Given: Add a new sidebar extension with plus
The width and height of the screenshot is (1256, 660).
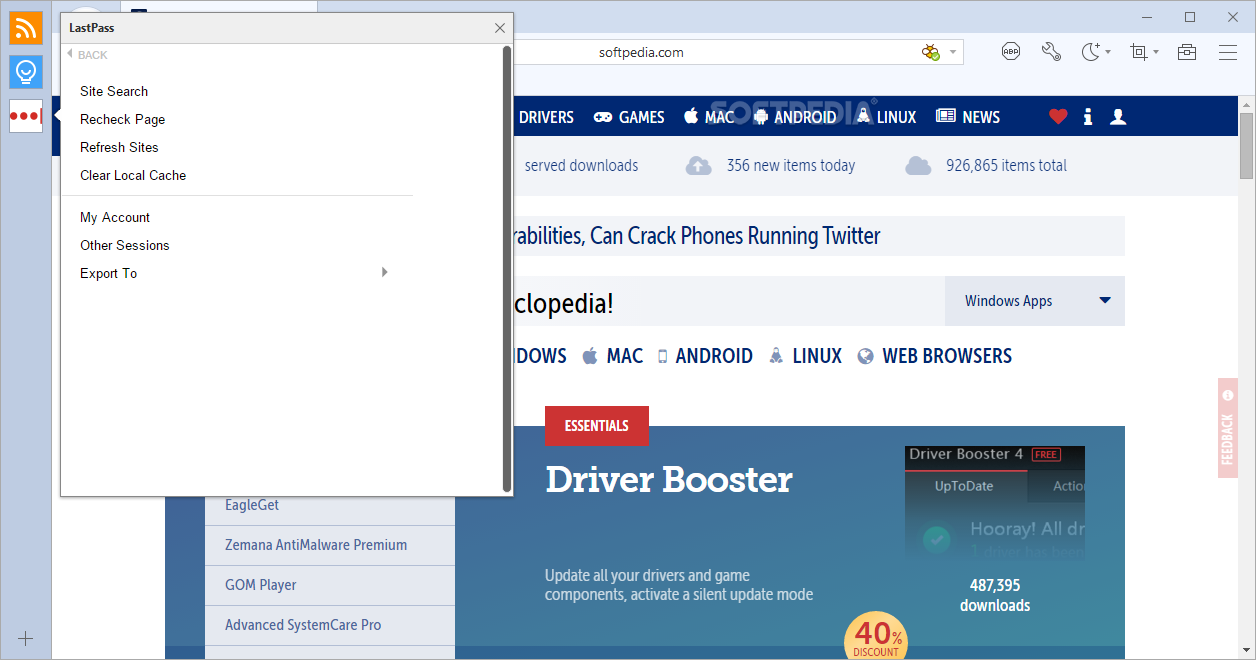Looking at the screenshot, I should (26, 638).
